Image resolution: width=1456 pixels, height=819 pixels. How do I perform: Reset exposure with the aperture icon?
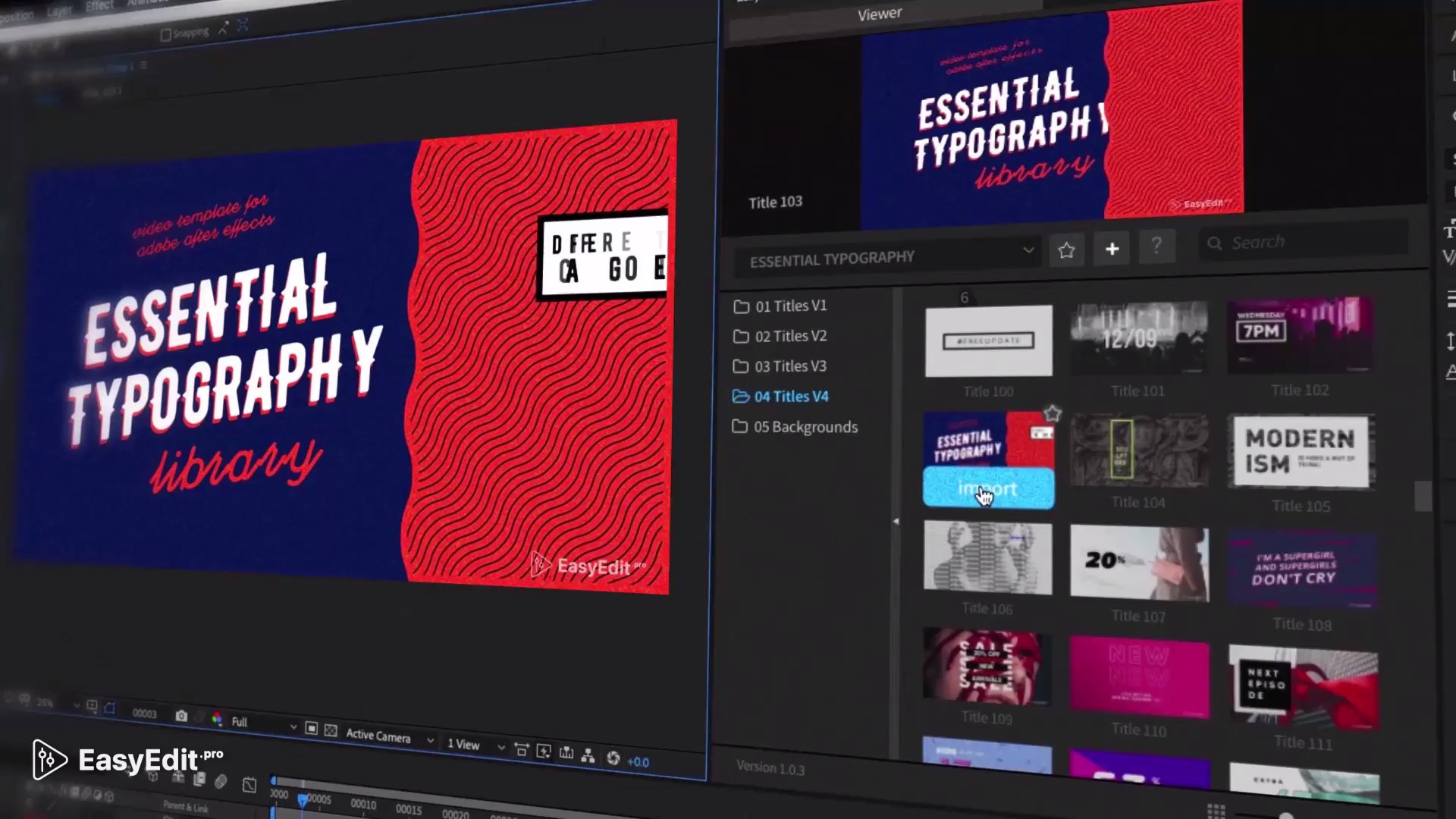(x=613, y=758)
